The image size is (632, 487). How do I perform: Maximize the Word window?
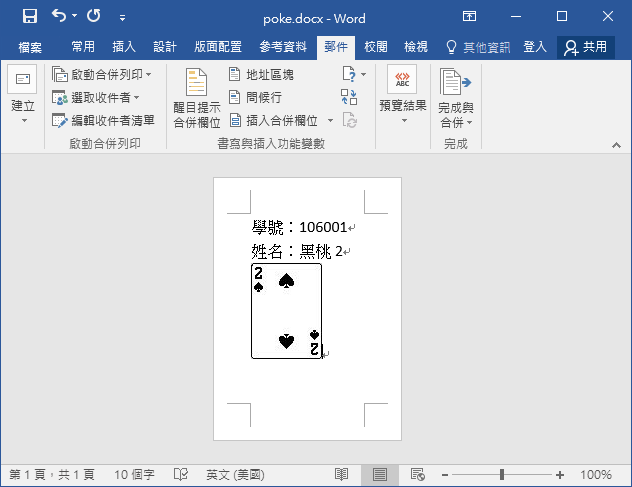pyautogui.click(x=562, y=16)
